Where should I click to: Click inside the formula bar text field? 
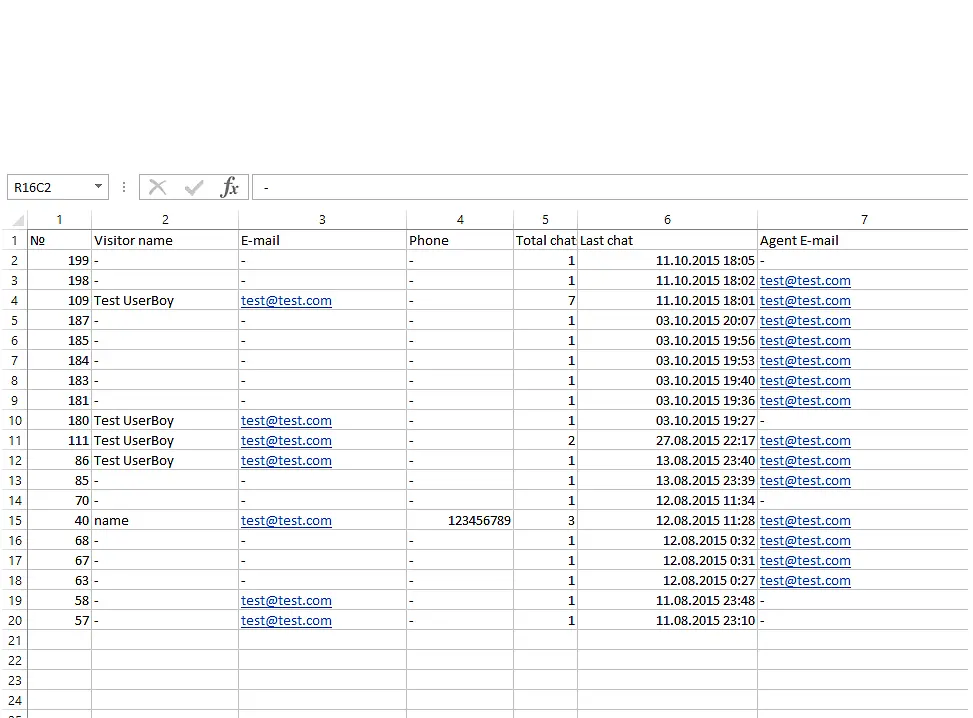click(x=600, y=187)
